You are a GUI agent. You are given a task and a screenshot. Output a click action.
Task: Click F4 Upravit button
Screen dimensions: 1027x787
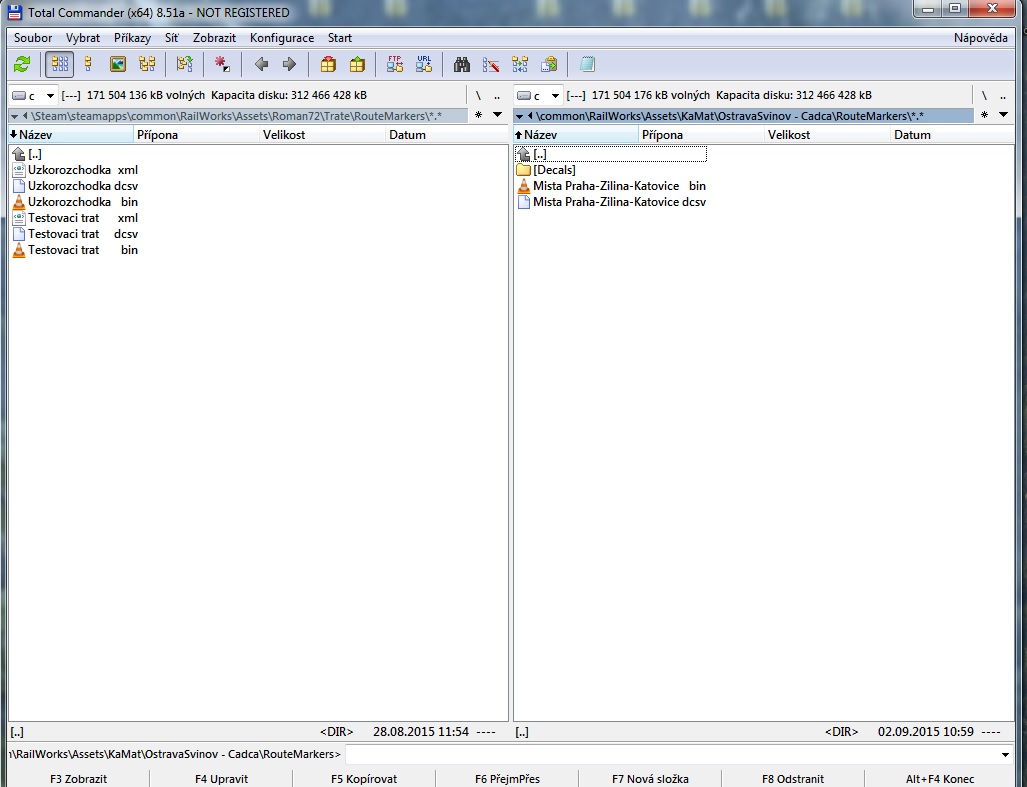click(221, 779)
